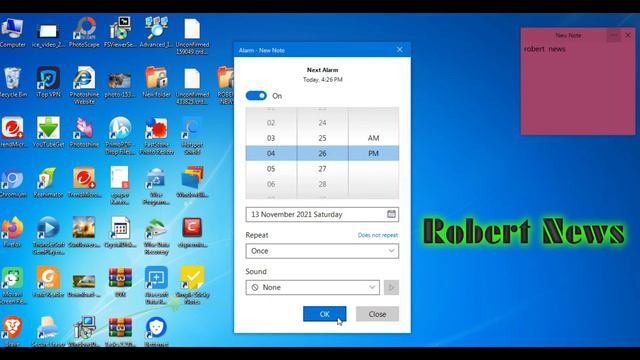The width and height of the screenshot is (640, 360).
Task: Select hour 03 in the time picker
Action: (271, 138)
